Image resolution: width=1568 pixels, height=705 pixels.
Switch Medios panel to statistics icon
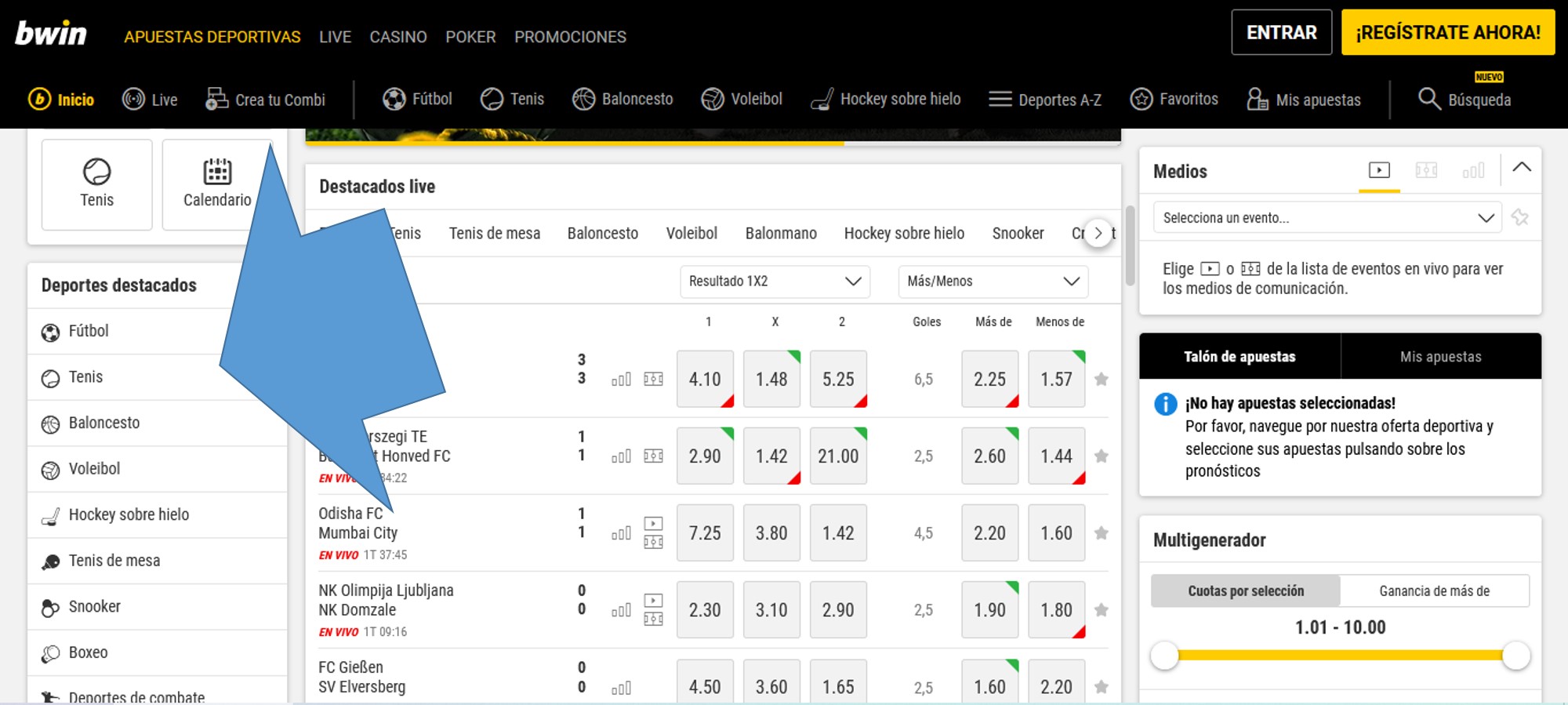click(1473, 170)
